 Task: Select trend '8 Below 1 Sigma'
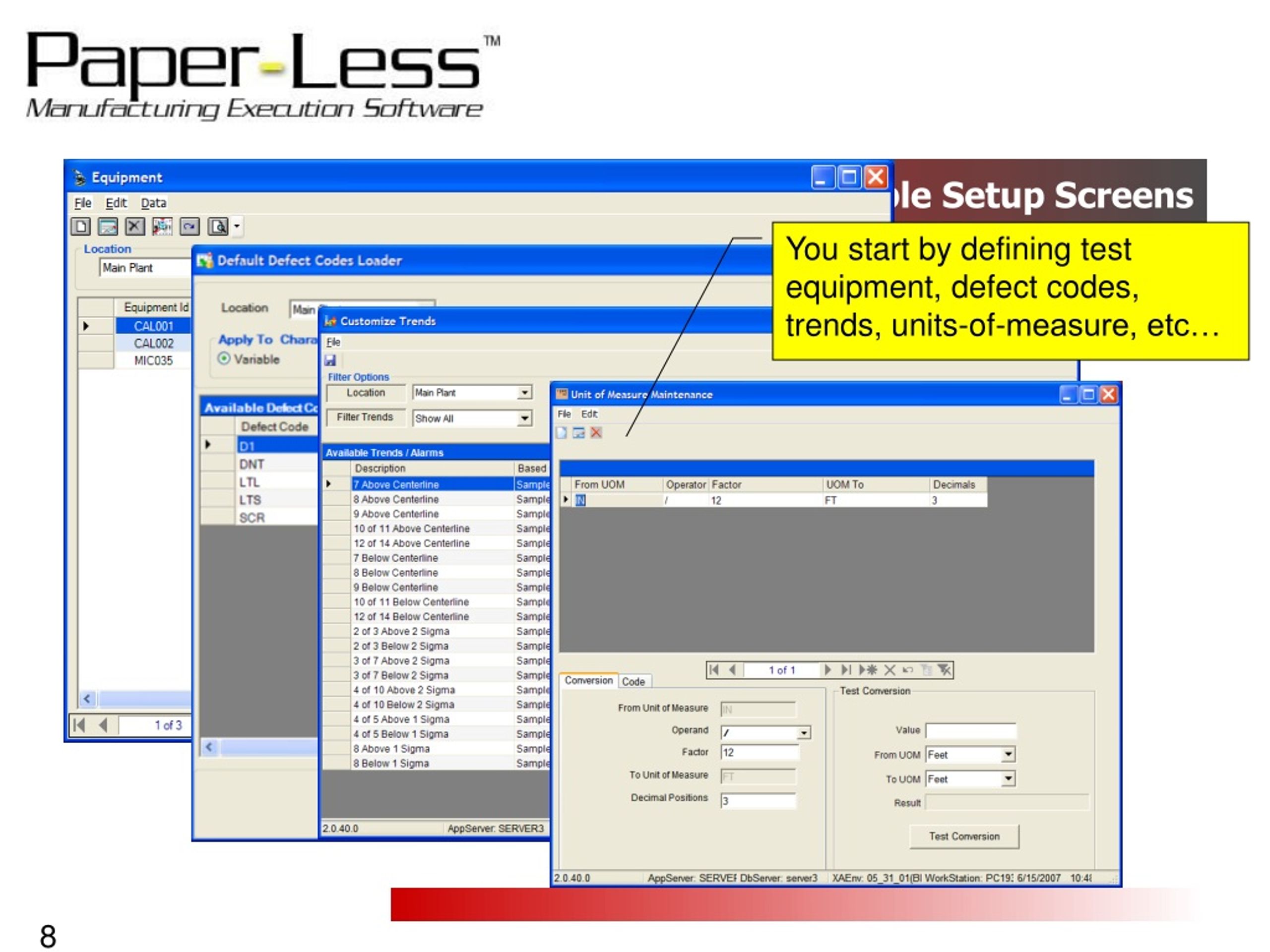(433, 763)
